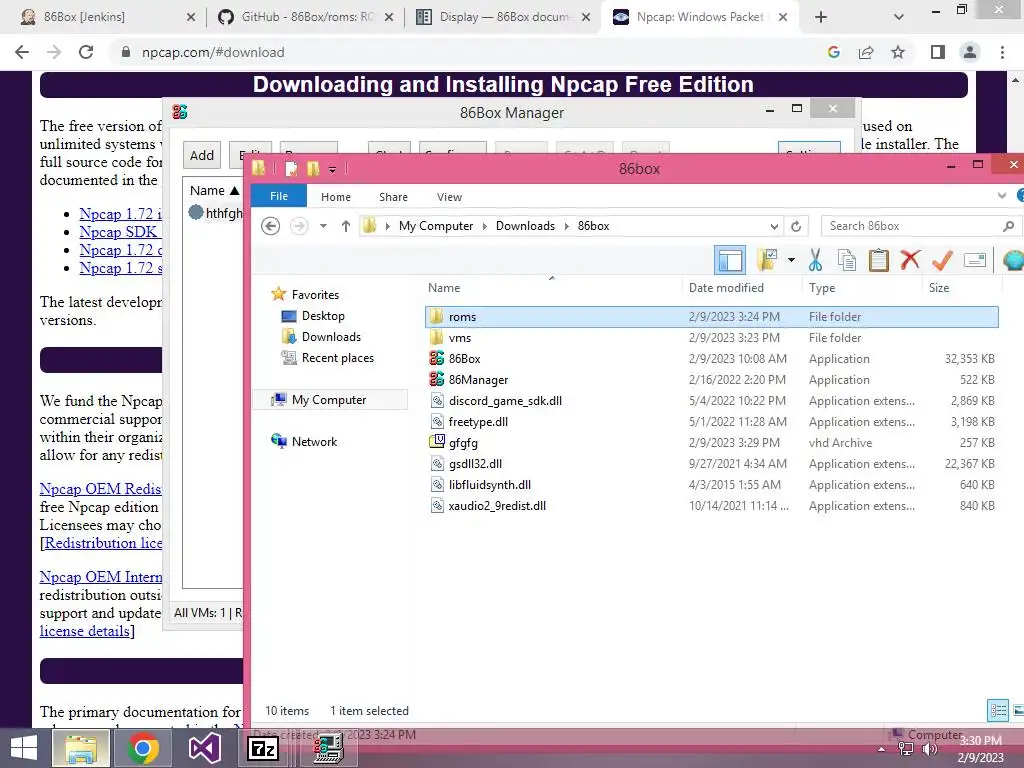The image size is (1024, 768).
Task: Go up one folder level
Action: tap(345, 226)
